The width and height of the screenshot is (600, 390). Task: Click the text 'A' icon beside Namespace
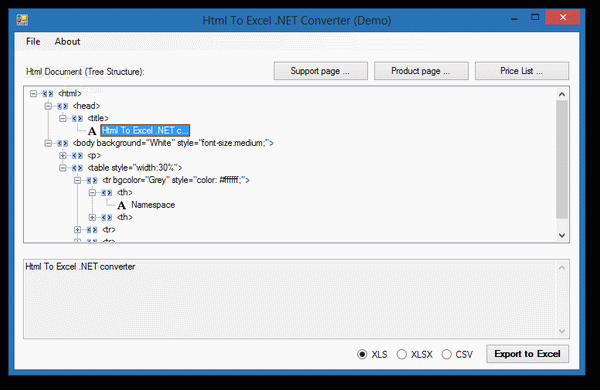pos(122,205)
